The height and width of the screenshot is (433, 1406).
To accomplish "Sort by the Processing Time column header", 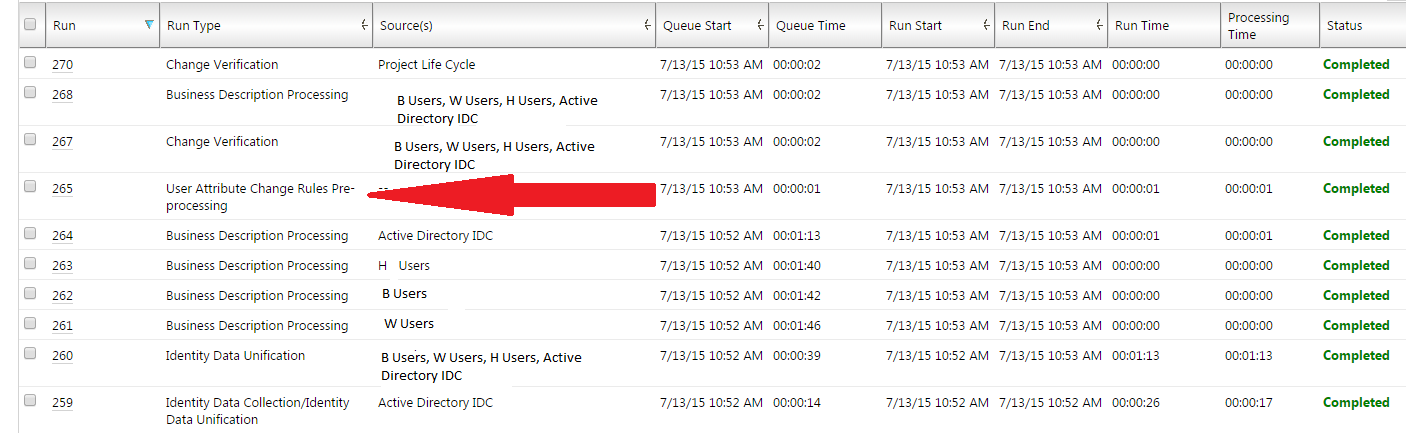I will click(x=1258, y=26).
